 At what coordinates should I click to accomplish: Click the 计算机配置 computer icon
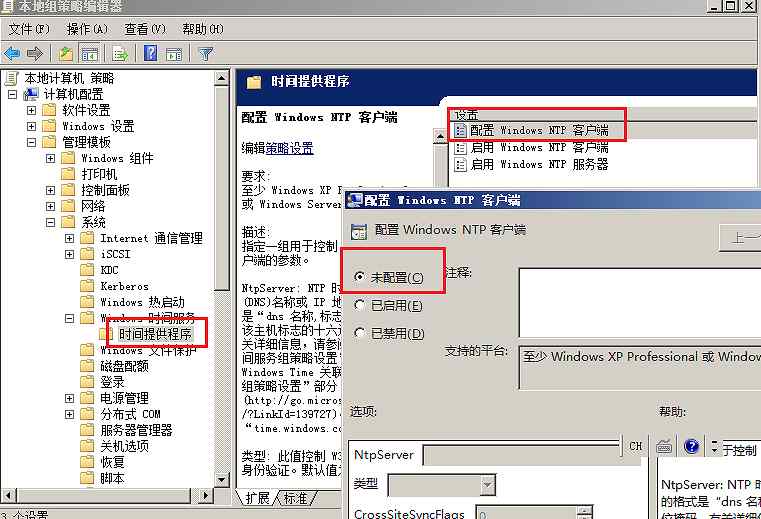pyautogui.click(x=32, y=94)
